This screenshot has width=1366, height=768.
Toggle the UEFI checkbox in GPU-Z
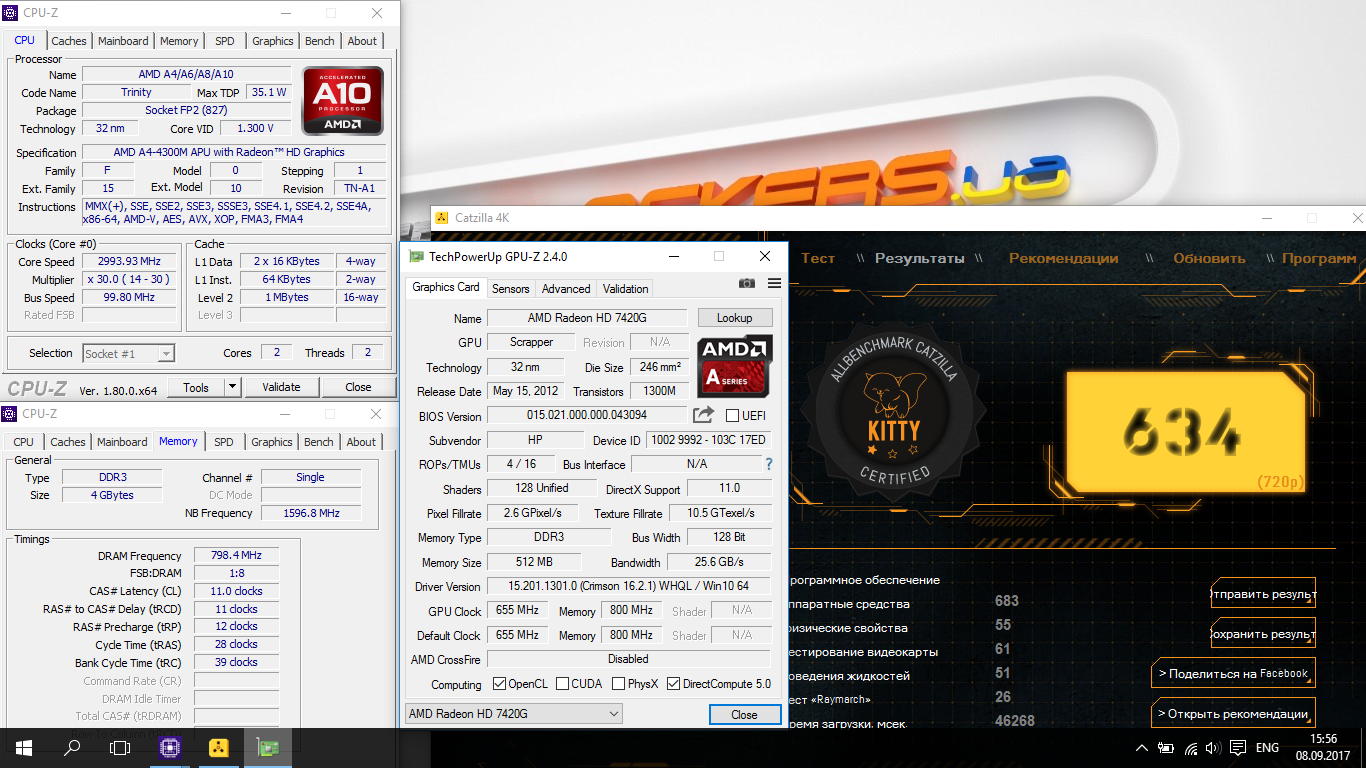pyautogui.click(x=732, y=416)
